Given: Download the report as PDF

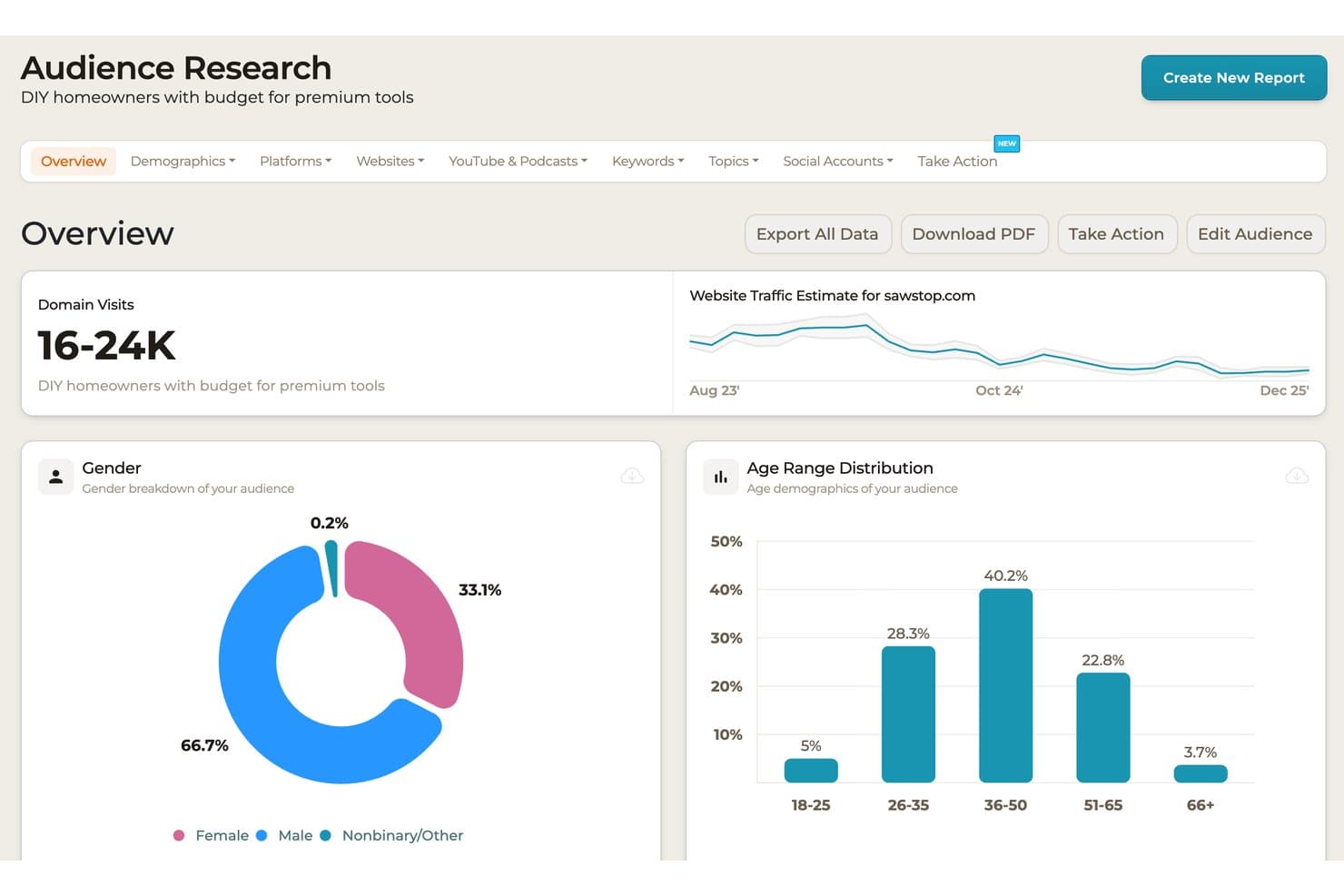Looking at the screenshot, I should [x=973, y=234].
